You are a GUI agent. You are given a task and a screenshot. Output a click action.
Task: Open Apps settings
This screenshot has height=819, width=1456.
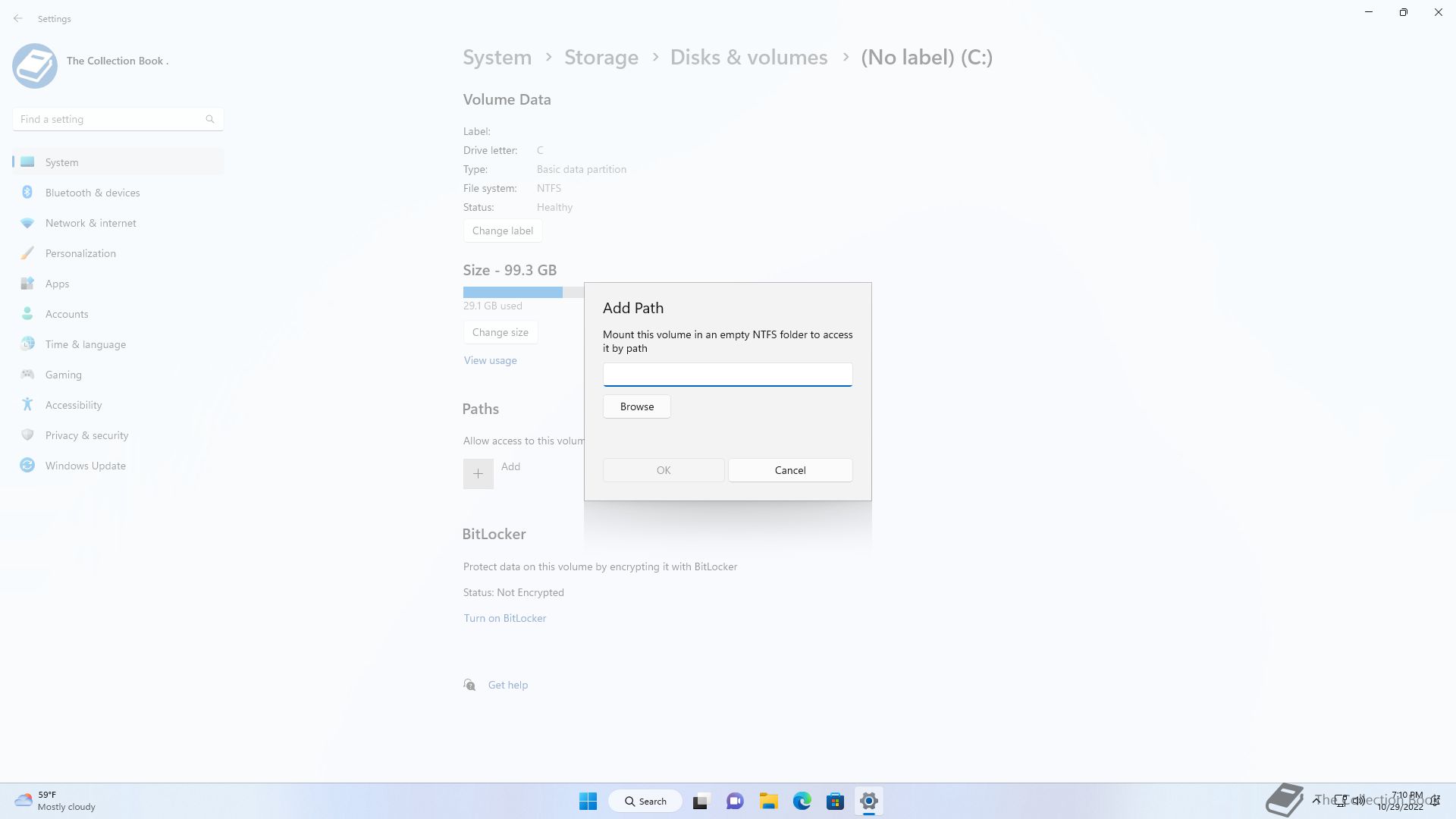pyautogui.click(x=118, y=284)
